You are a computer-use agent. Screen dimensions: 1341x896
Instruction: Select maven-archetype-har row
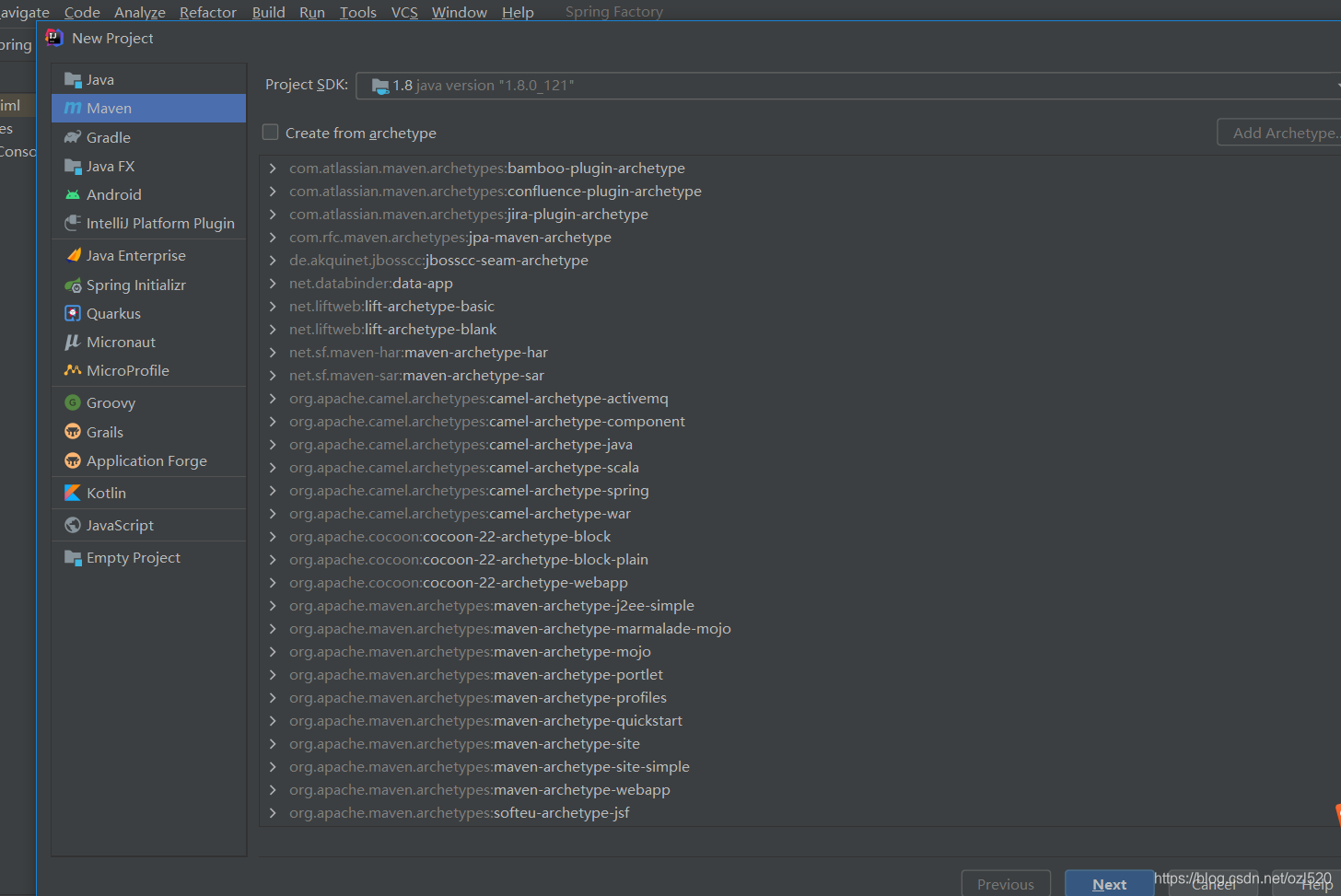[799, 353]
